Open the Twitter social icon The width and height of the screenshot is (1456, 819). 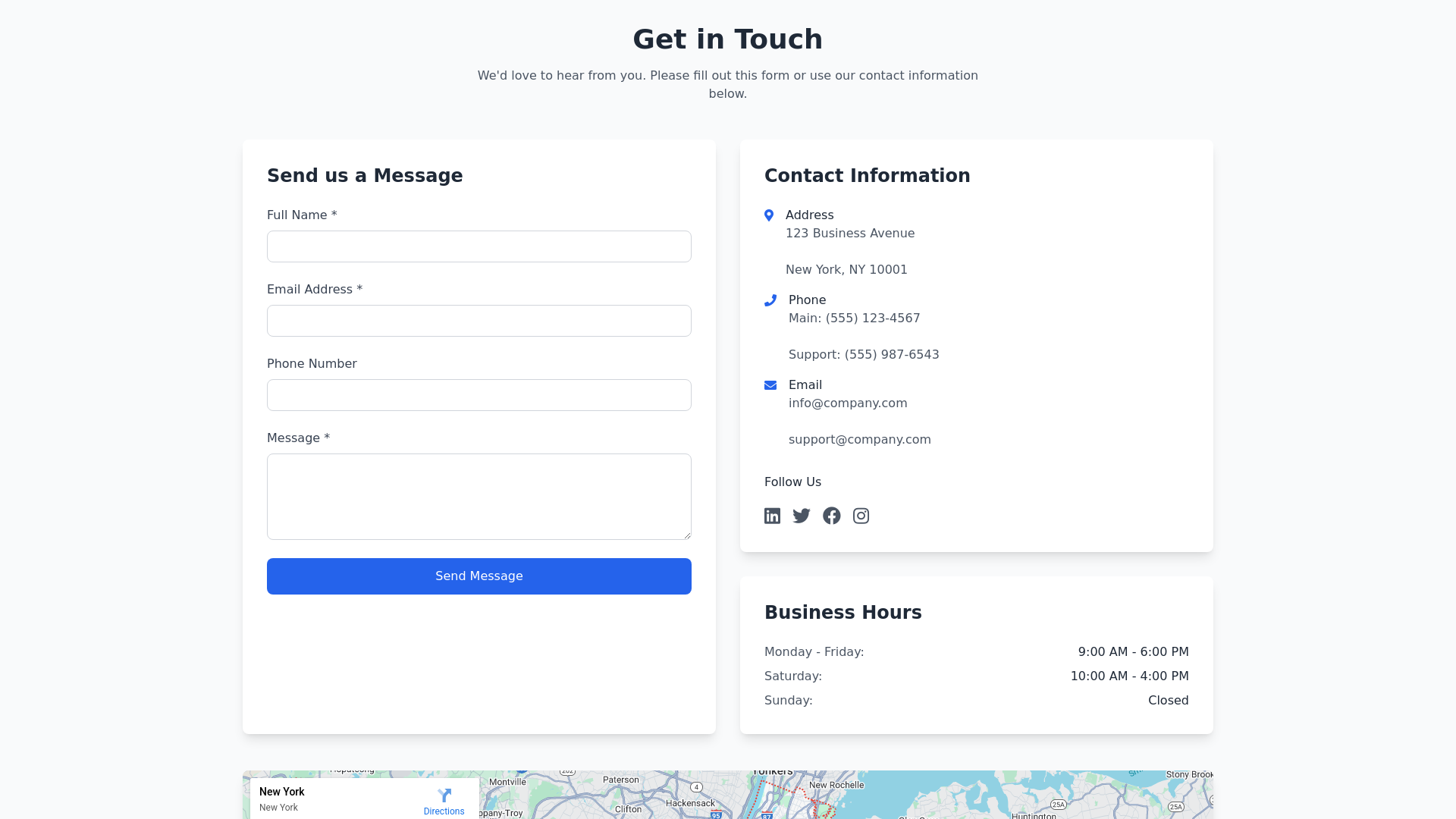tap(802, 516)
